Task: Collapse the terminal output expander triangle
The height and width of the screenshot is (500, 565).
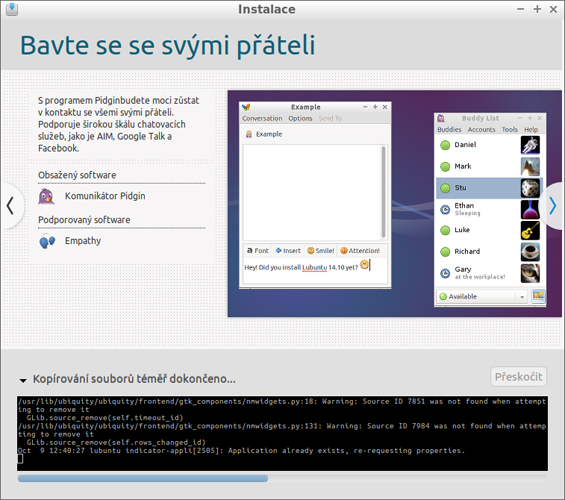Action: click(x=23, y=380)
